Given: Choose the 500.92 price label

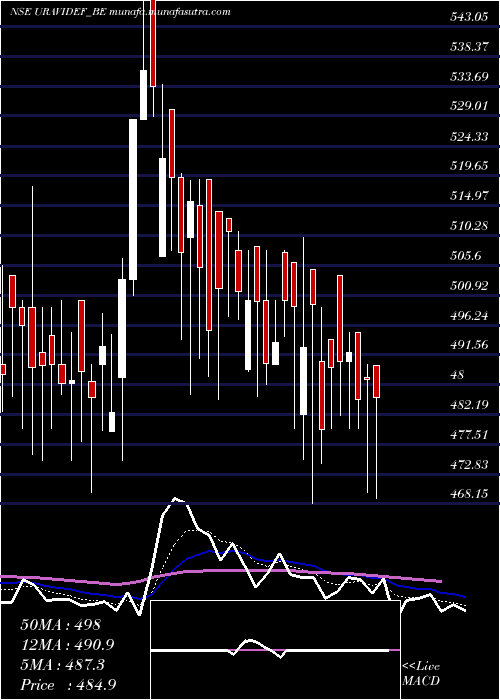Looking at the screenshot, I should 469,286.
